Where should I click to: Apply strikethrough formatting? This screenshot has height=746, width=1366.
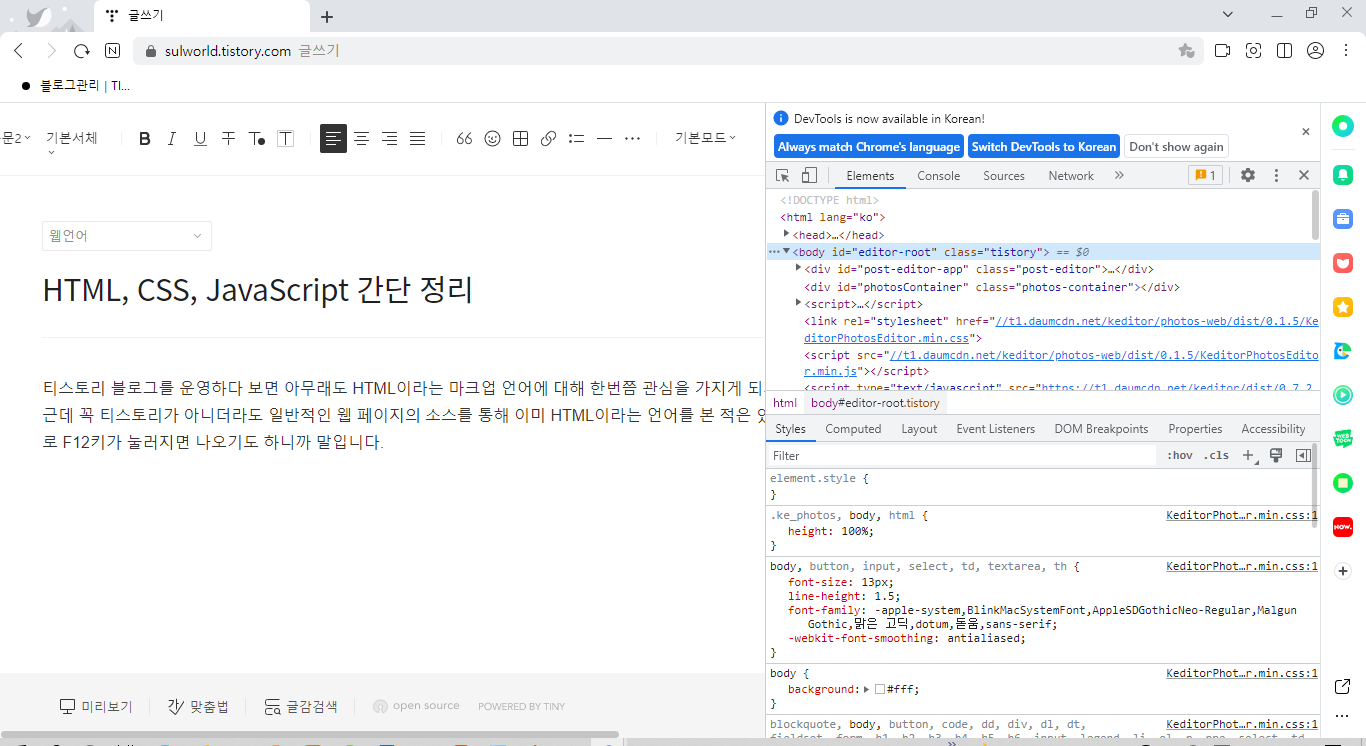click(x=228, y=139)
